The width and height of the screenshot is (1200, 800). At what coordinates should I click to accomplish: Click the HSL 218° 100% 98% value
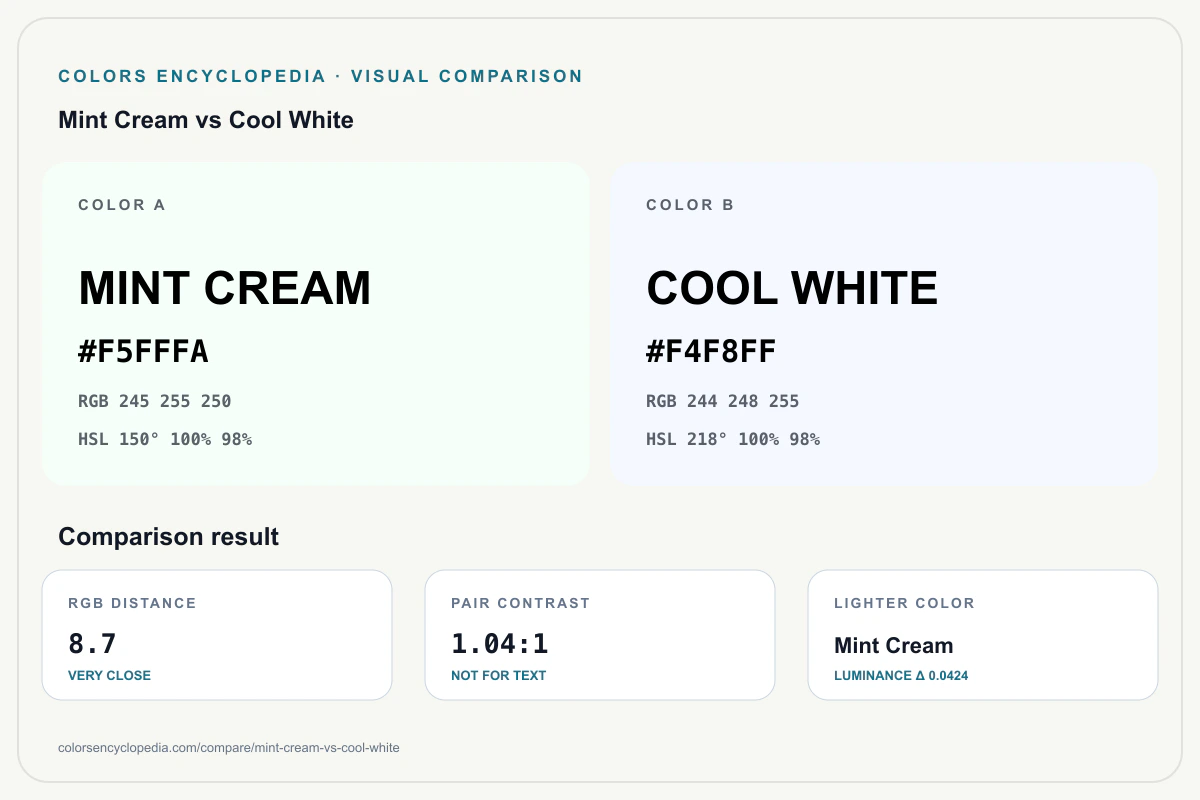733,438
